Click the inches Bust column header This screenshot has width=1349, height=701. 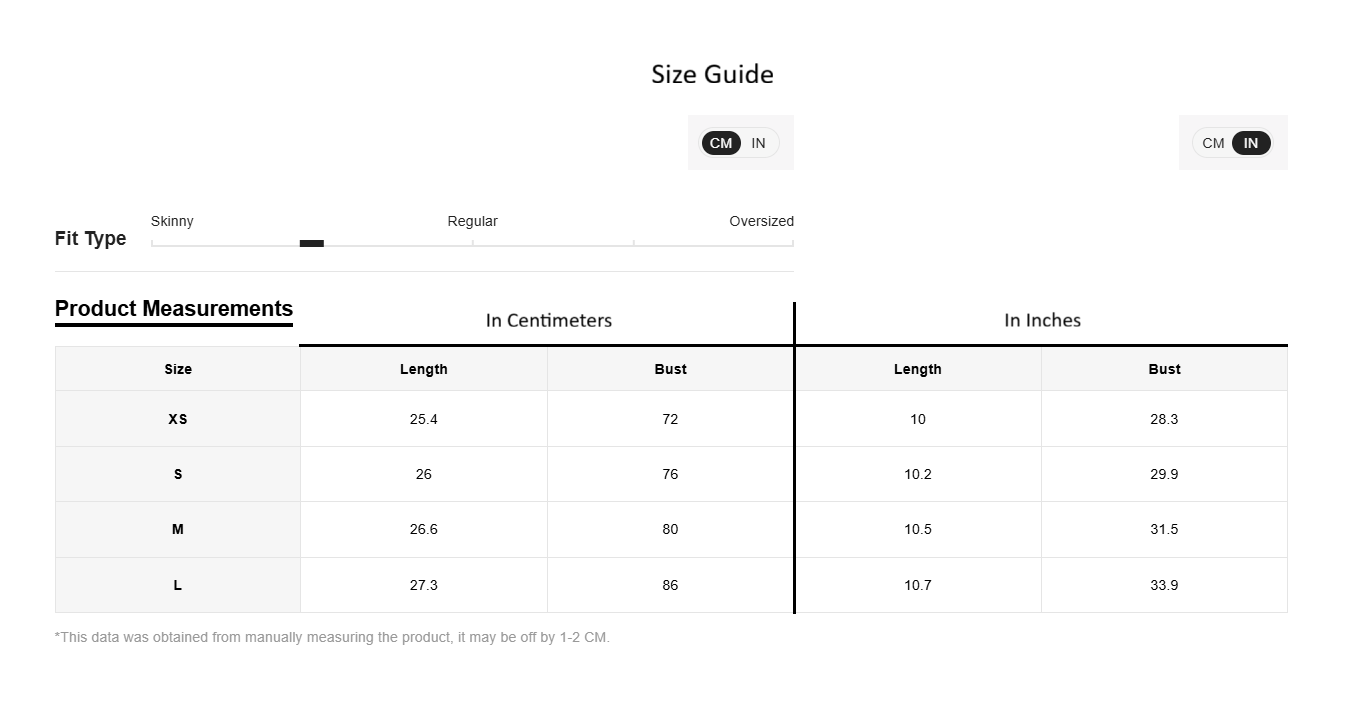coord(1164,369)
